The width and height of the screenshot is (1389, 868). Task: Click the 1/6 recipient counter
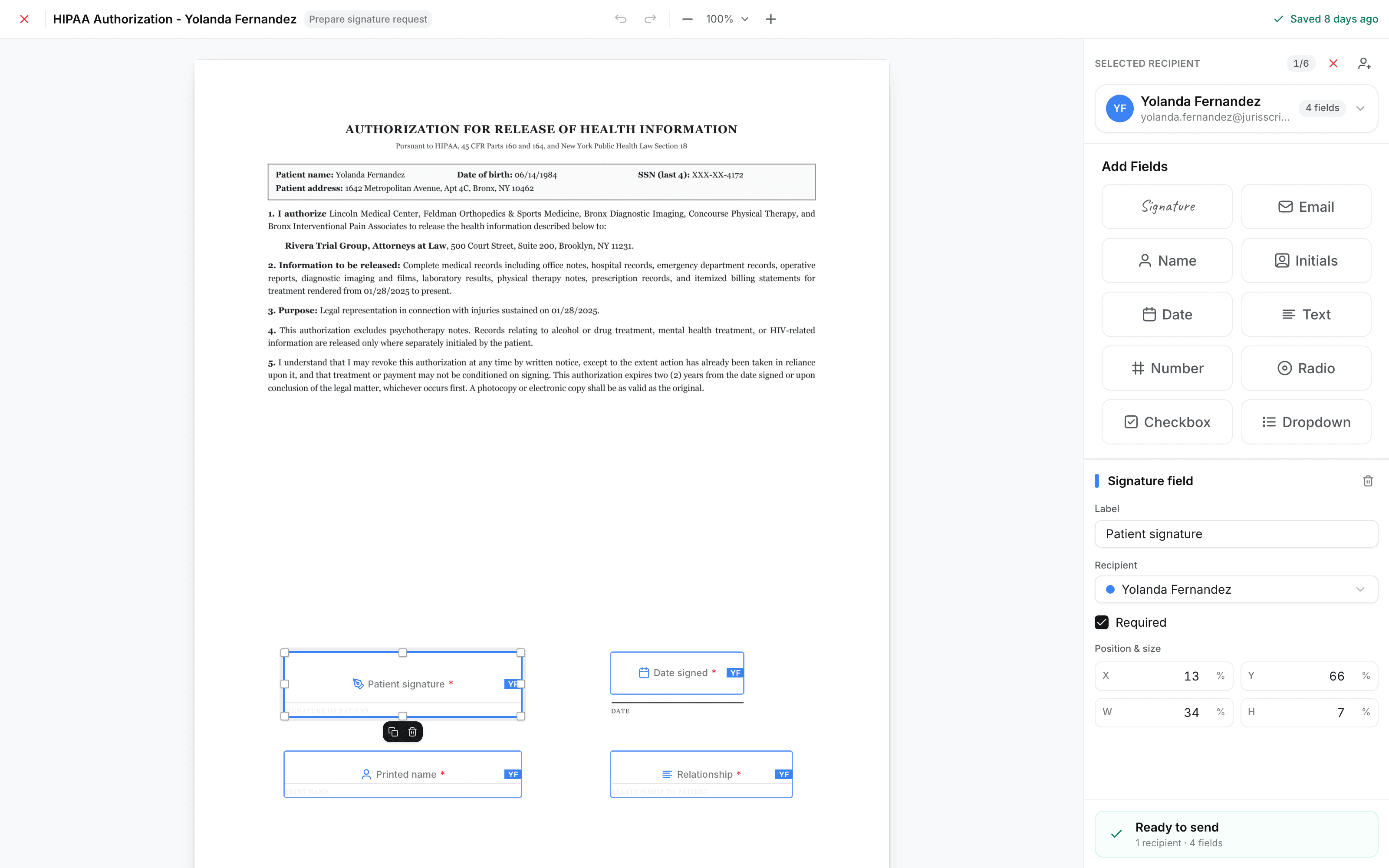[x=1300, y=63]
